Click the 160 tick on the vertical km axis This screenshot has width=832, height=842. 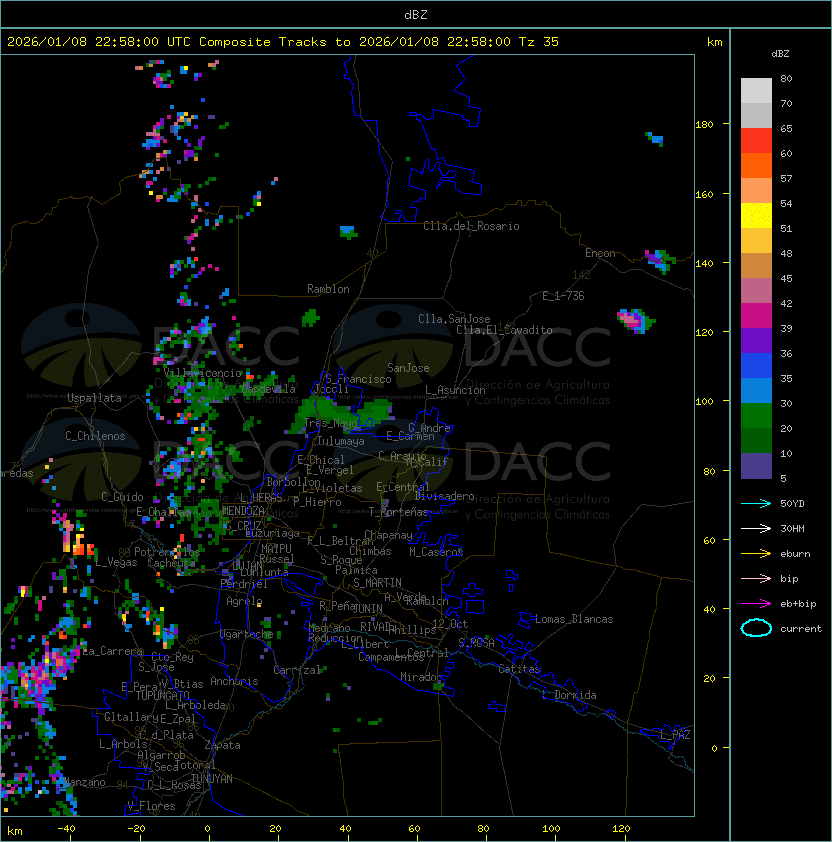coord(704,194)
